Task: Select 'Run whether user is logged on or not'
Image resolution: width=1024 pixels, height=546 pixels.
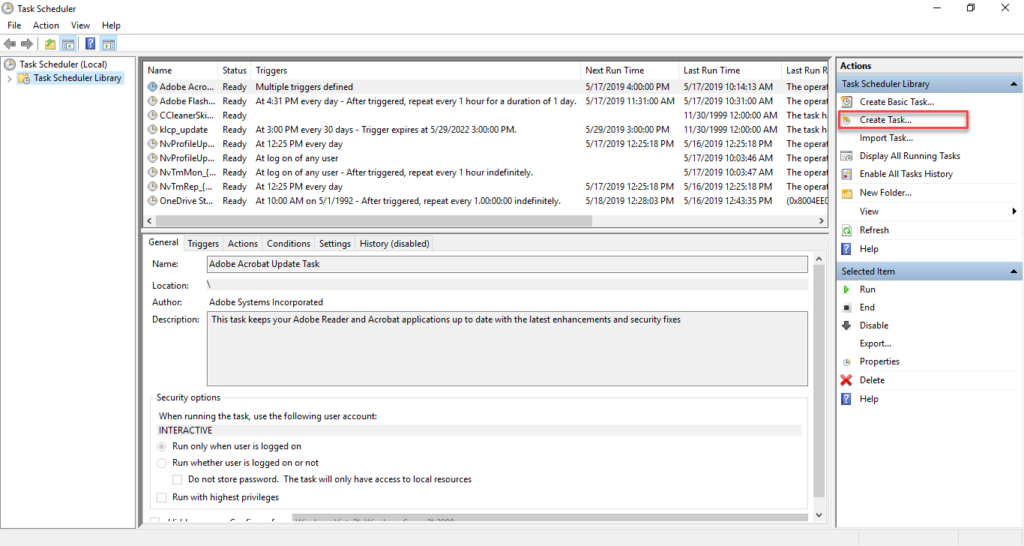Action: click(162, 463)
